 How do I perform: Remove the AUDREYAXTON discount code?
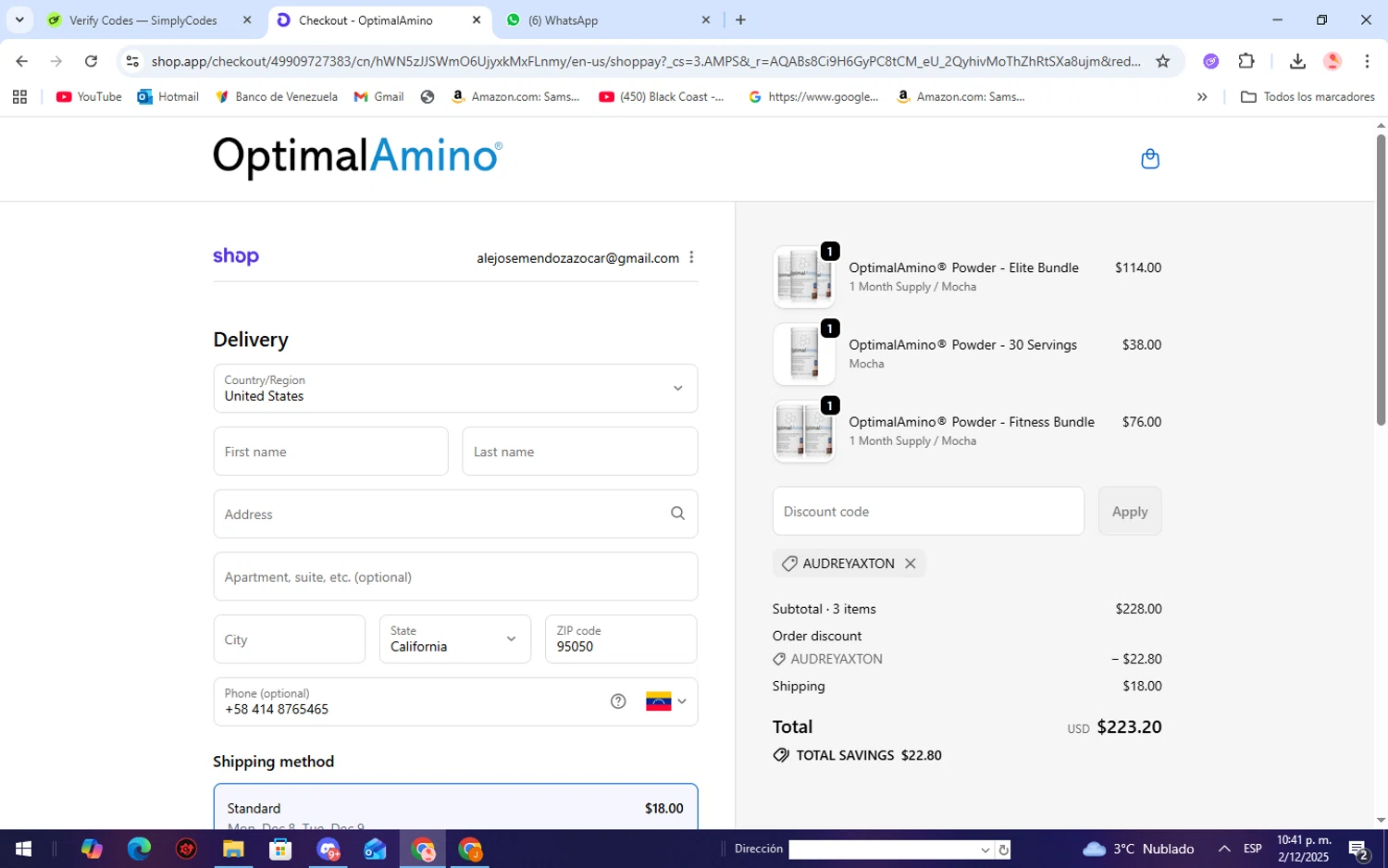tap(911, 564)
